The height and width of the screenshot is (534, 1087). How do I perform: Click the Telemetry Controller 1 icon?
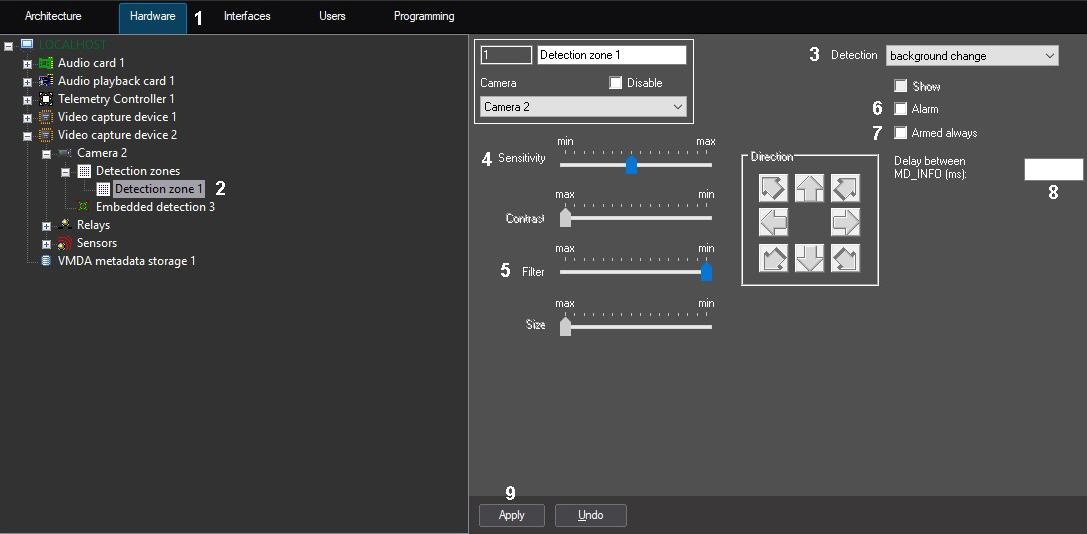point(46,98)
